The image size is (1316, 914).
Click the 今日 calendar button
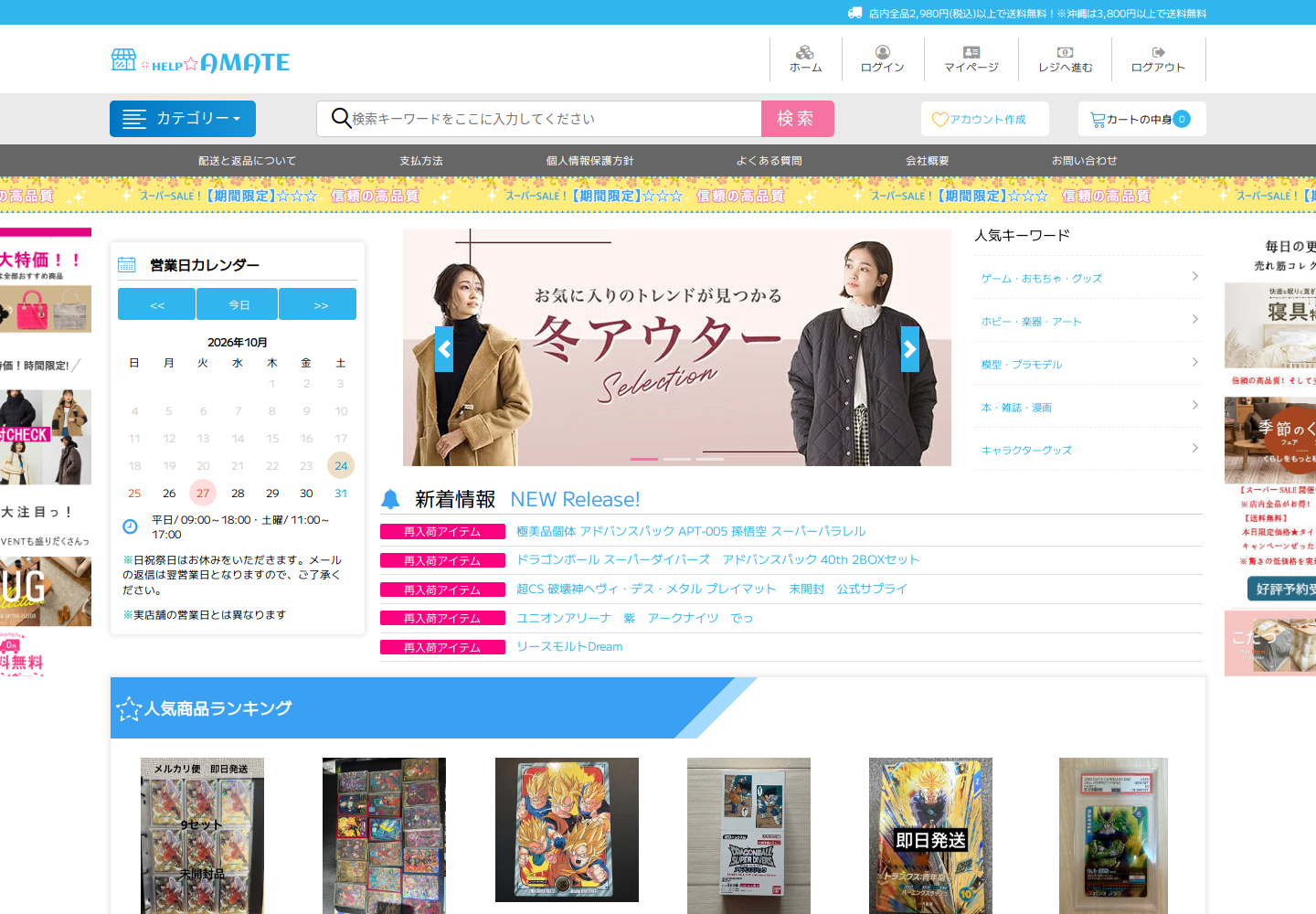239,304
